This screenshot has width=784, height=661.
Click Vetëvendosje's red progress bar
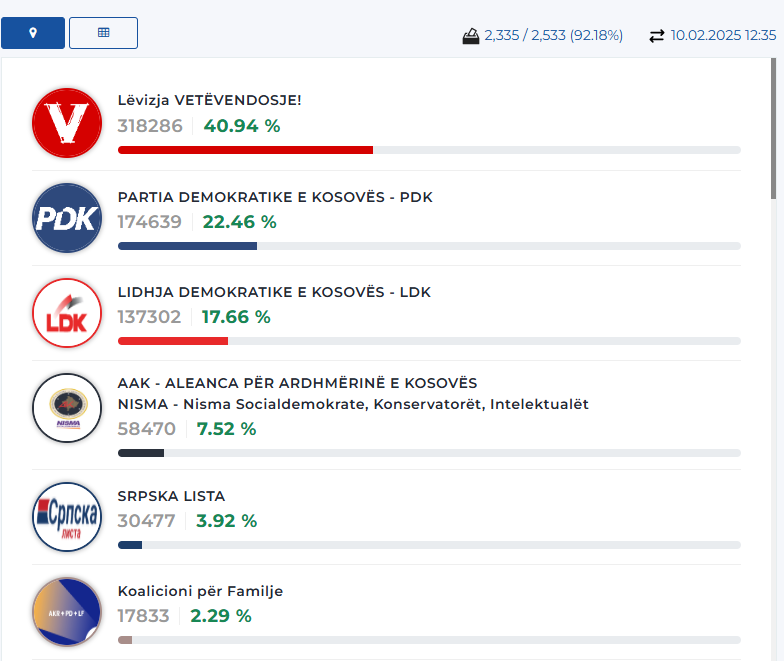[x=245, y=150]
